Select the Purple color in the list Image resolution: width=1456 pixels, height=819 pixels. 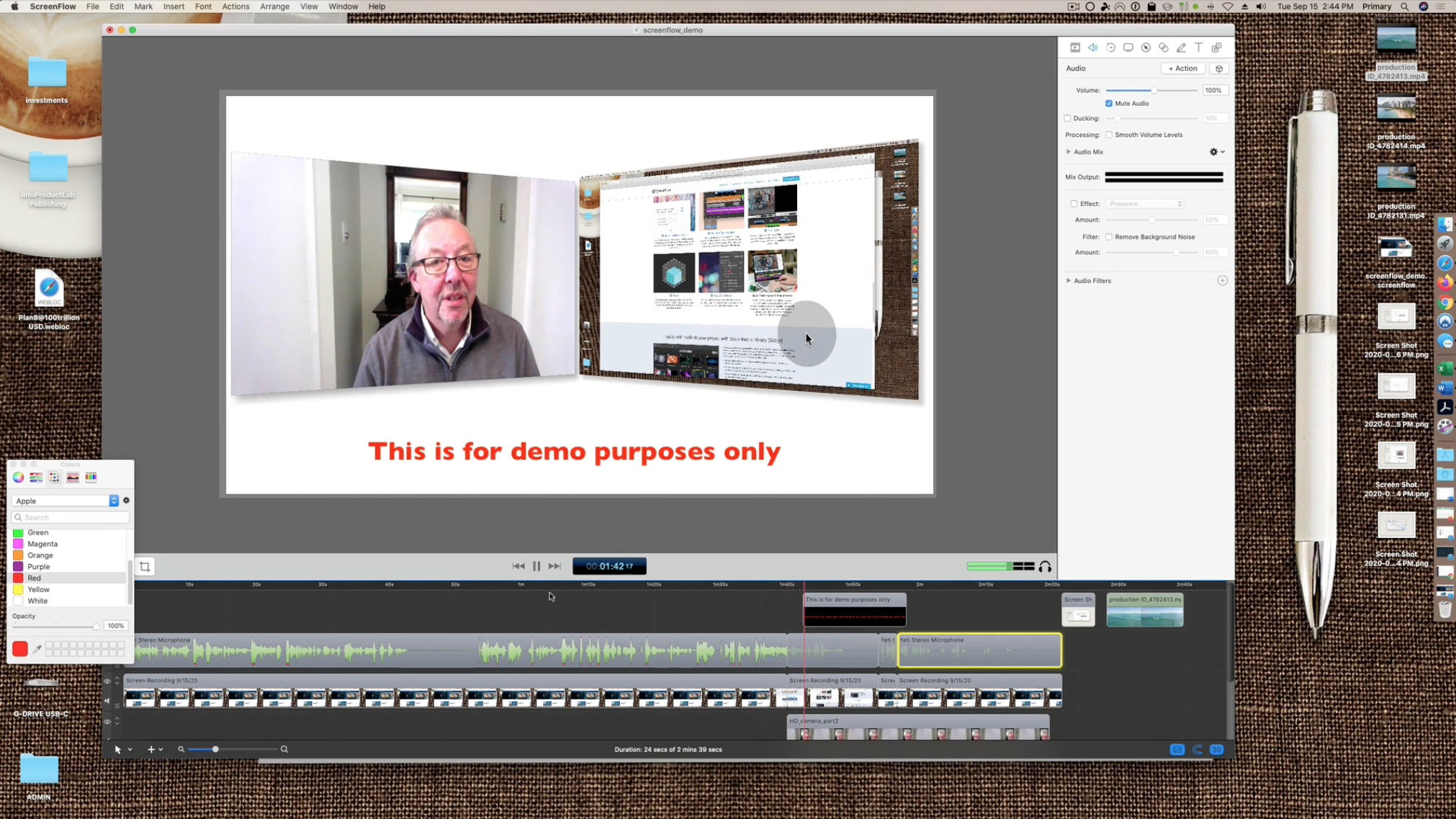pyautogui.click(x=68, y=567)
